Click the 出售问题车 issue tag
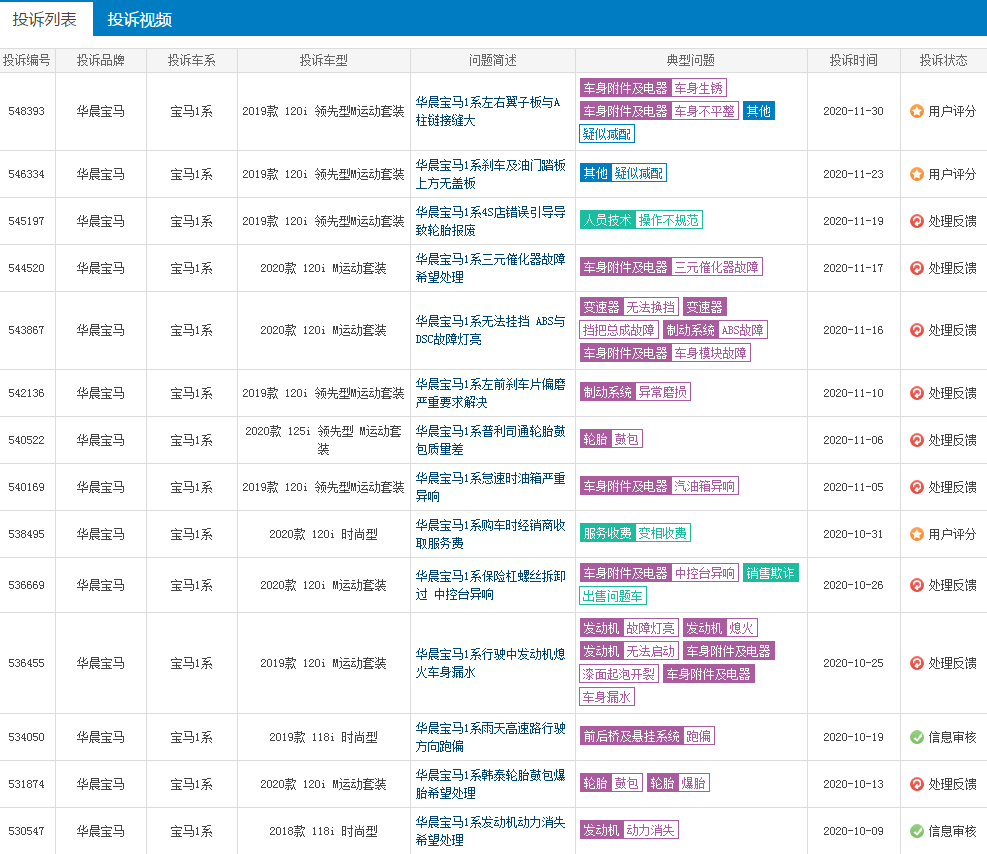The height and width of the screenshot is (854, 987). (612, 597)
